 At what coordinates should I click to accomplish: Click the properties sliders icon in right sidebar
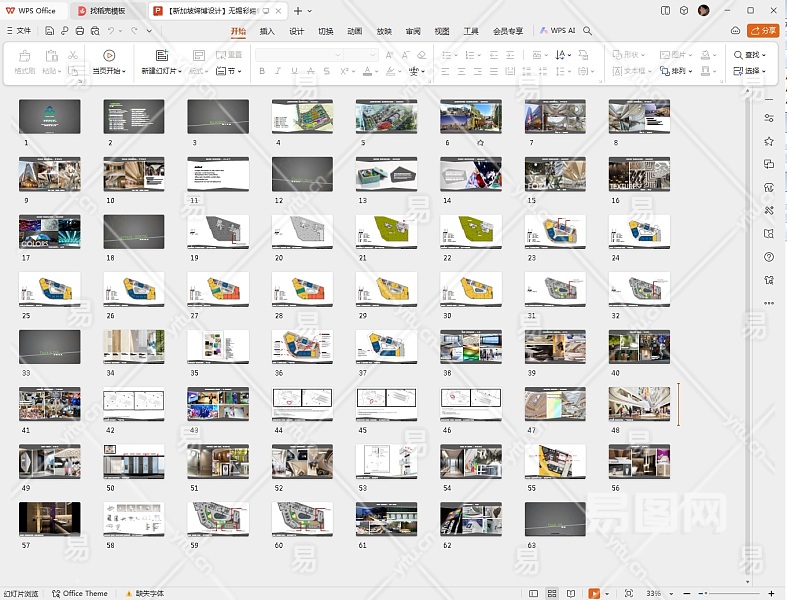[x=768, y=119]
